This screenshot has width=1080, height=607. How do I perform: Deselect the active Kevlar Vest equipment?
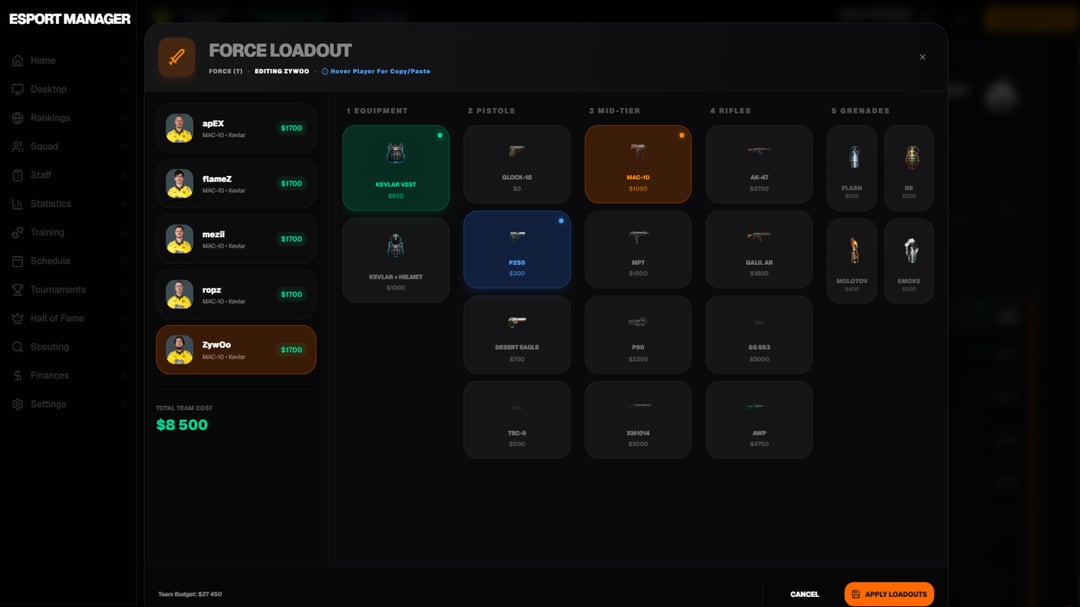[396, 167]
